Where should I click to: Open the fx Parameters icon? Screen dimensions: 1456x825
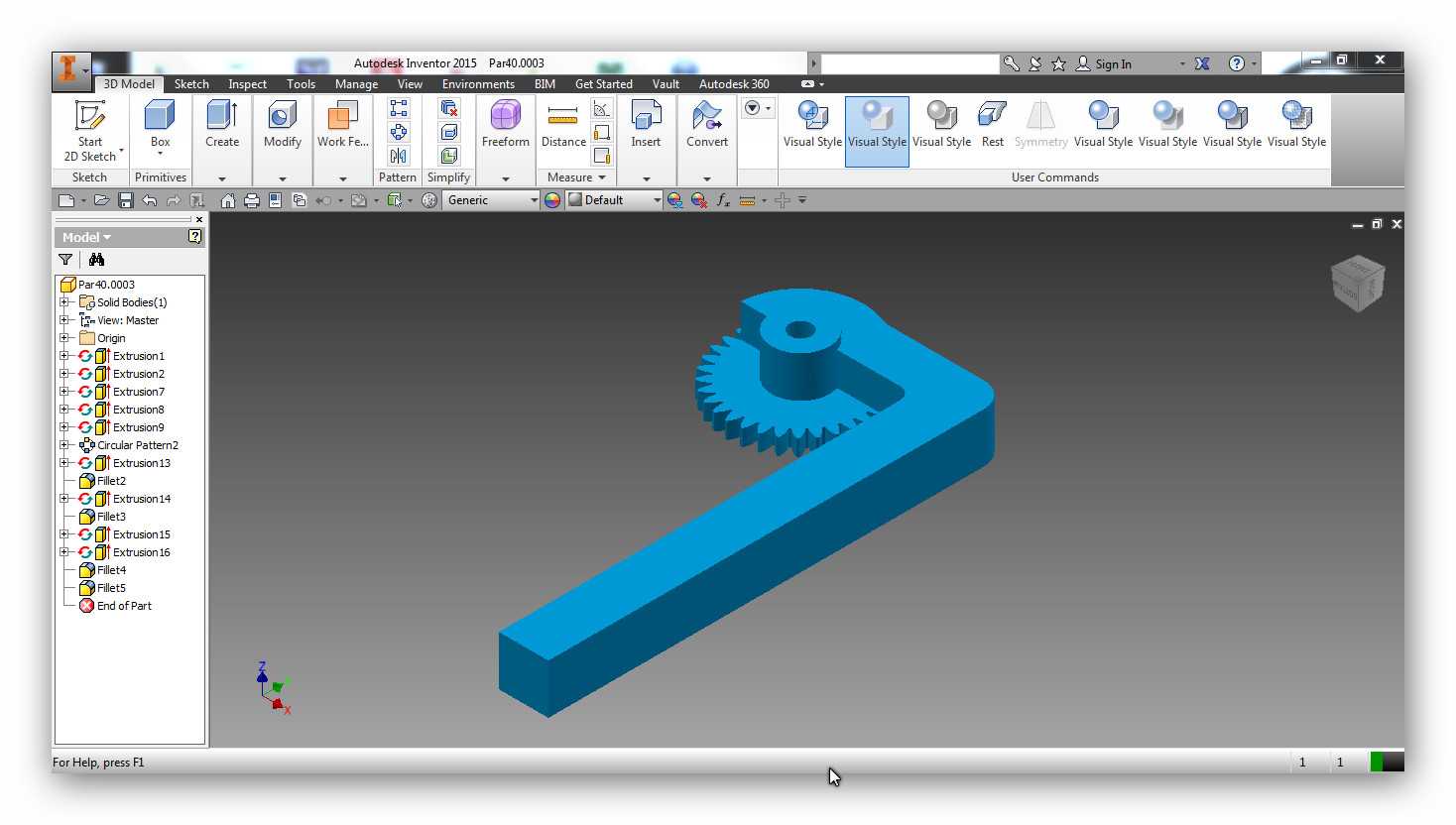[x=723, y=200]
